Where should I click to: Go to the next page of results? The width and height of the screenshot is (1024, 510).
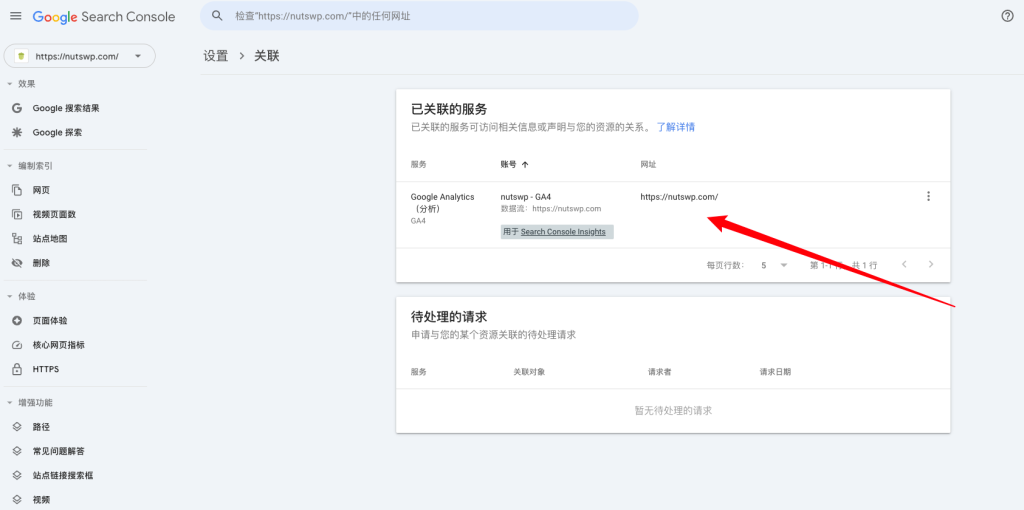(931, 264)
